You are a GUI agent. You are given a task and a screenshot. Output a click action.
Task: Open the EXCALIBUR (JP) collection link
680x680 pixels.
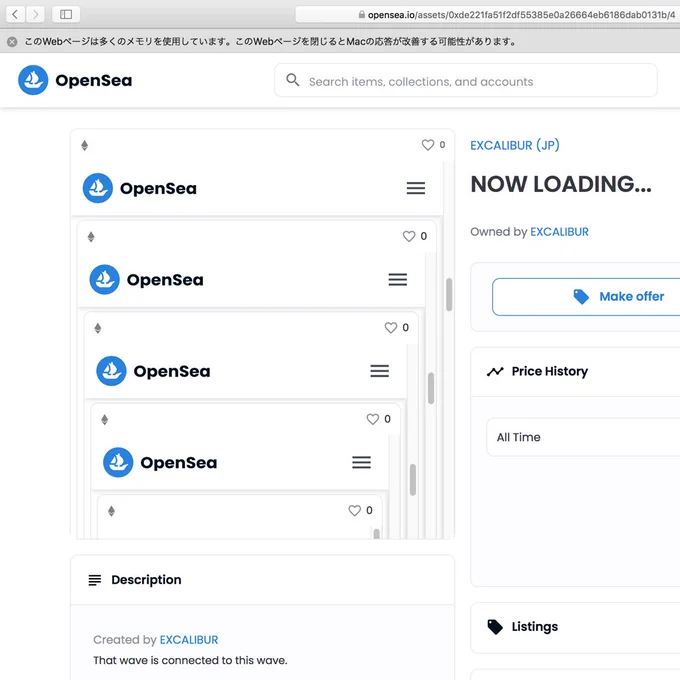pos(515,145)
